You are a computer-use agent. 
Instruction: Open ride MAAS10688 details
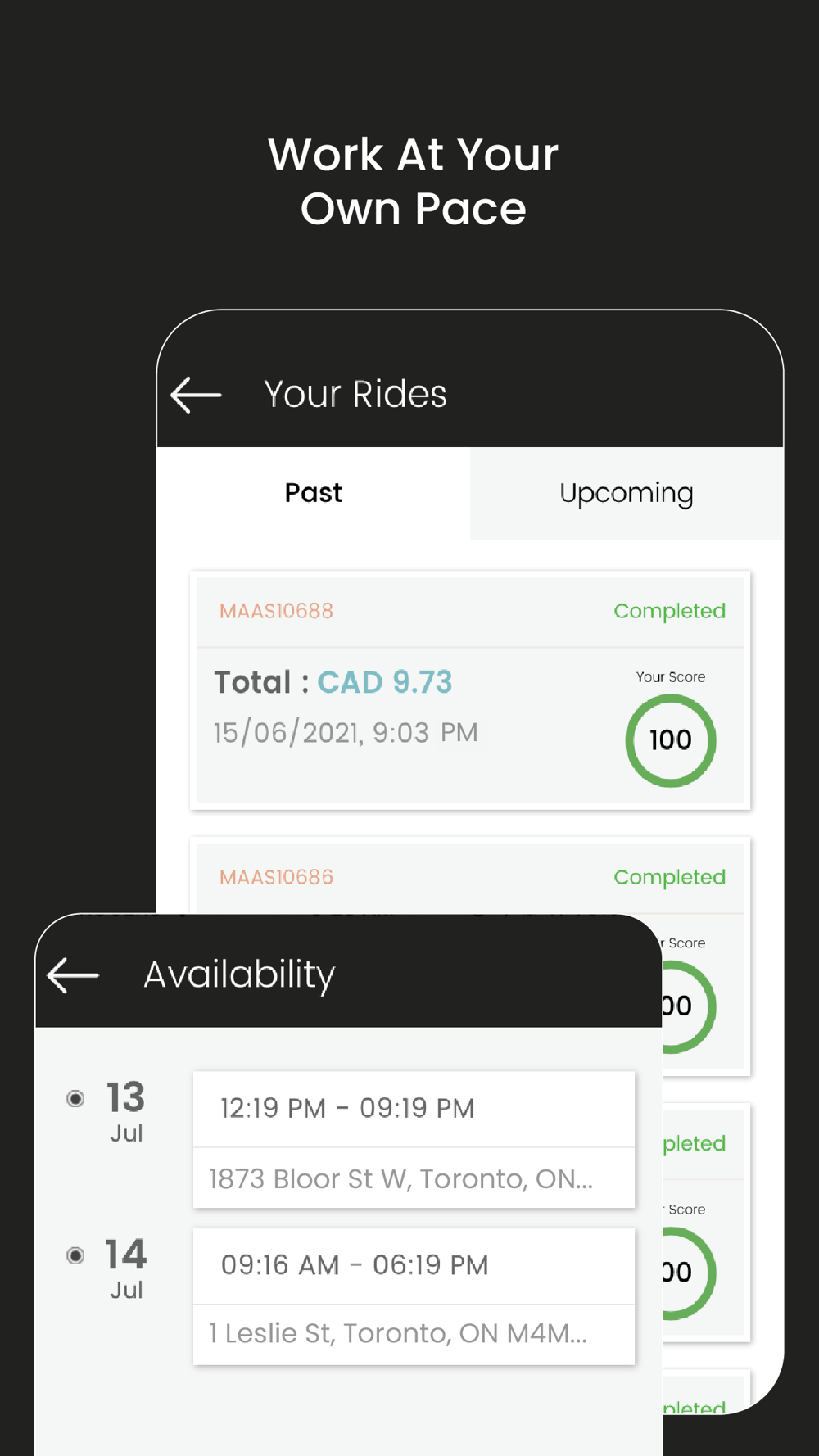[x=470, y=690]
